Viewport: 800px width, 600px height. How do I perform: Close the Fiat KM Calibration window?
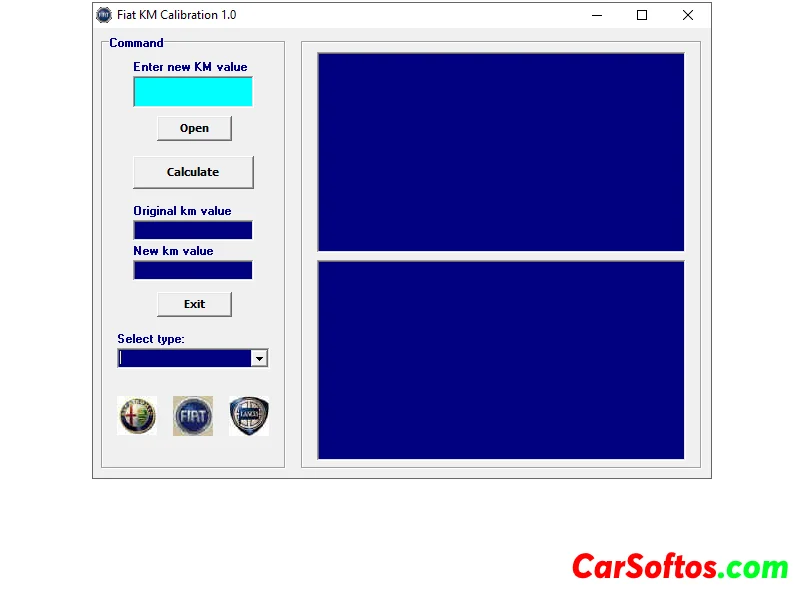pyautogui.click(x=688, y=15)
